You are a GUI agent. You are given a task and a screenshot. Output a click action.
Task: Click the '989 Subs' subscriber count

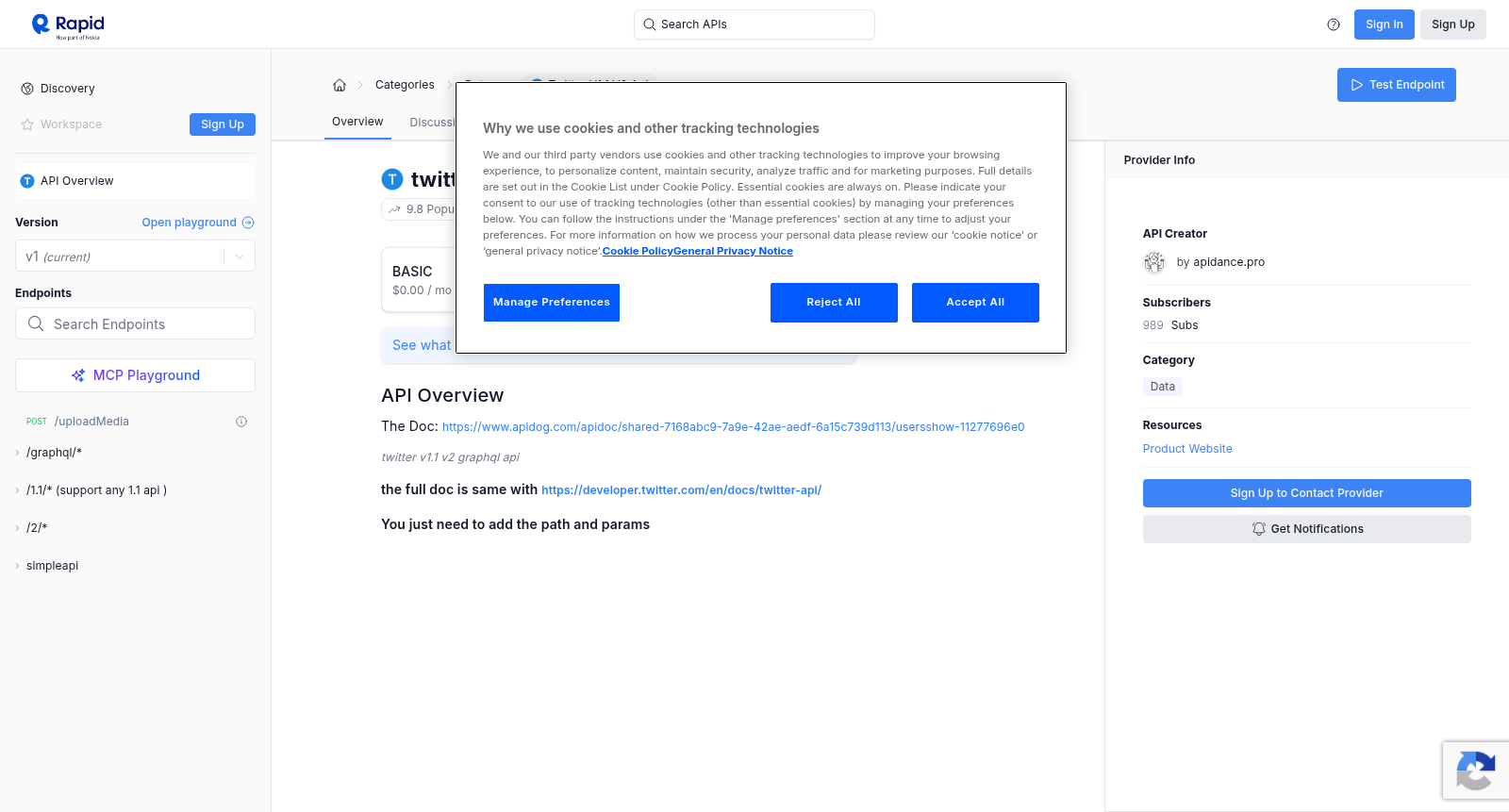click(1170, 325)
